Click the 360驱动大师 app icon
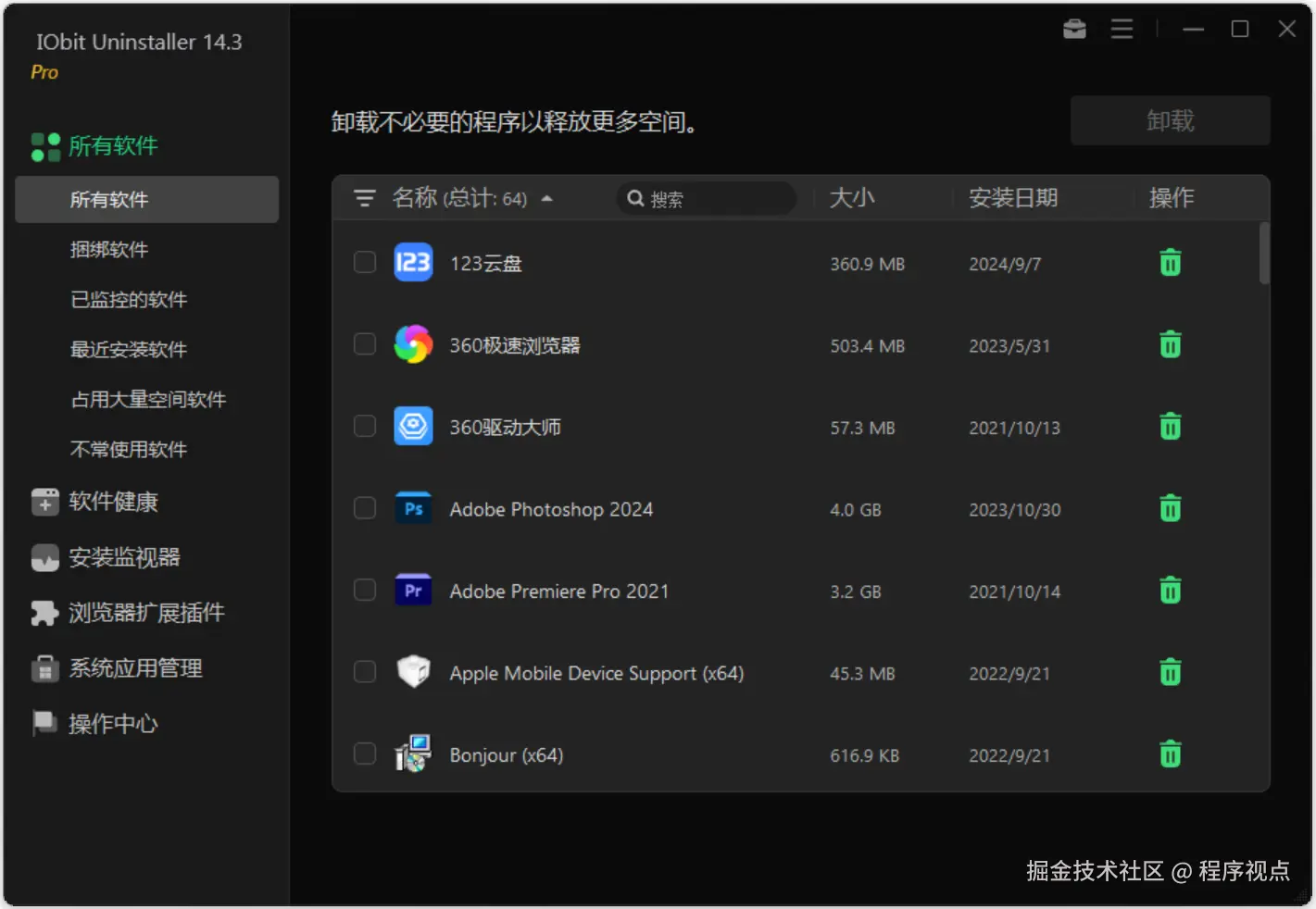The width and height of the screenshot is (1316, 909). (413, 427)
